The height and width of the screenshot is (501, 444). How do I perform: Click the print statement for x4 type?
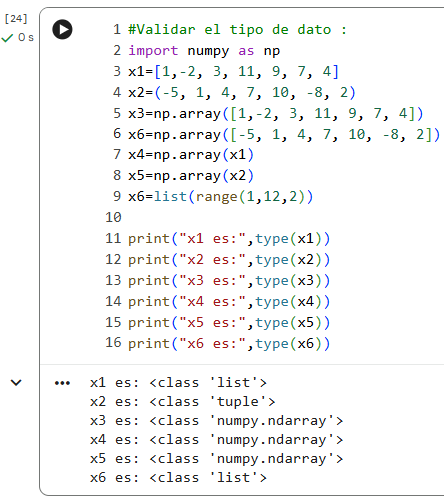pos(229,302)
